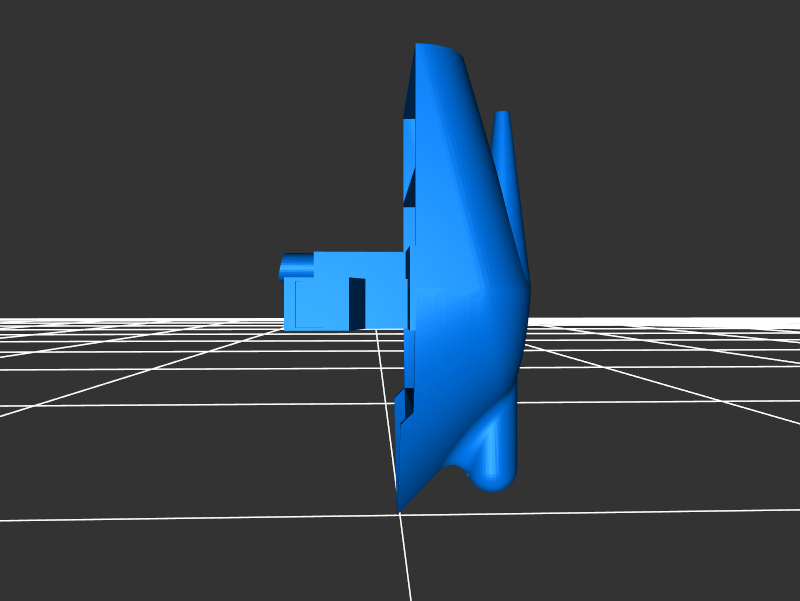Image resolution: width=800 pixels, height=601 pixels.
Task: Click the small cylindrical rod on the left
Action: tap(297, 265)
